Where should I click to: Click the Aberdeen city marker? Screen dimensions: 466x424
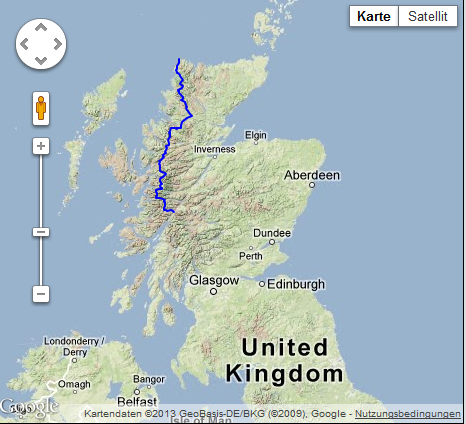click(312, 185)
